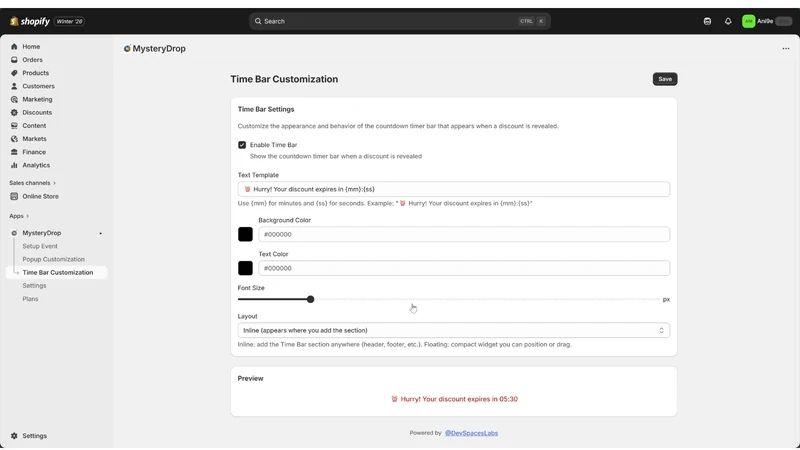The image size is (800, 450).
Task: Click the Save button
Action: tap(665, 79)
